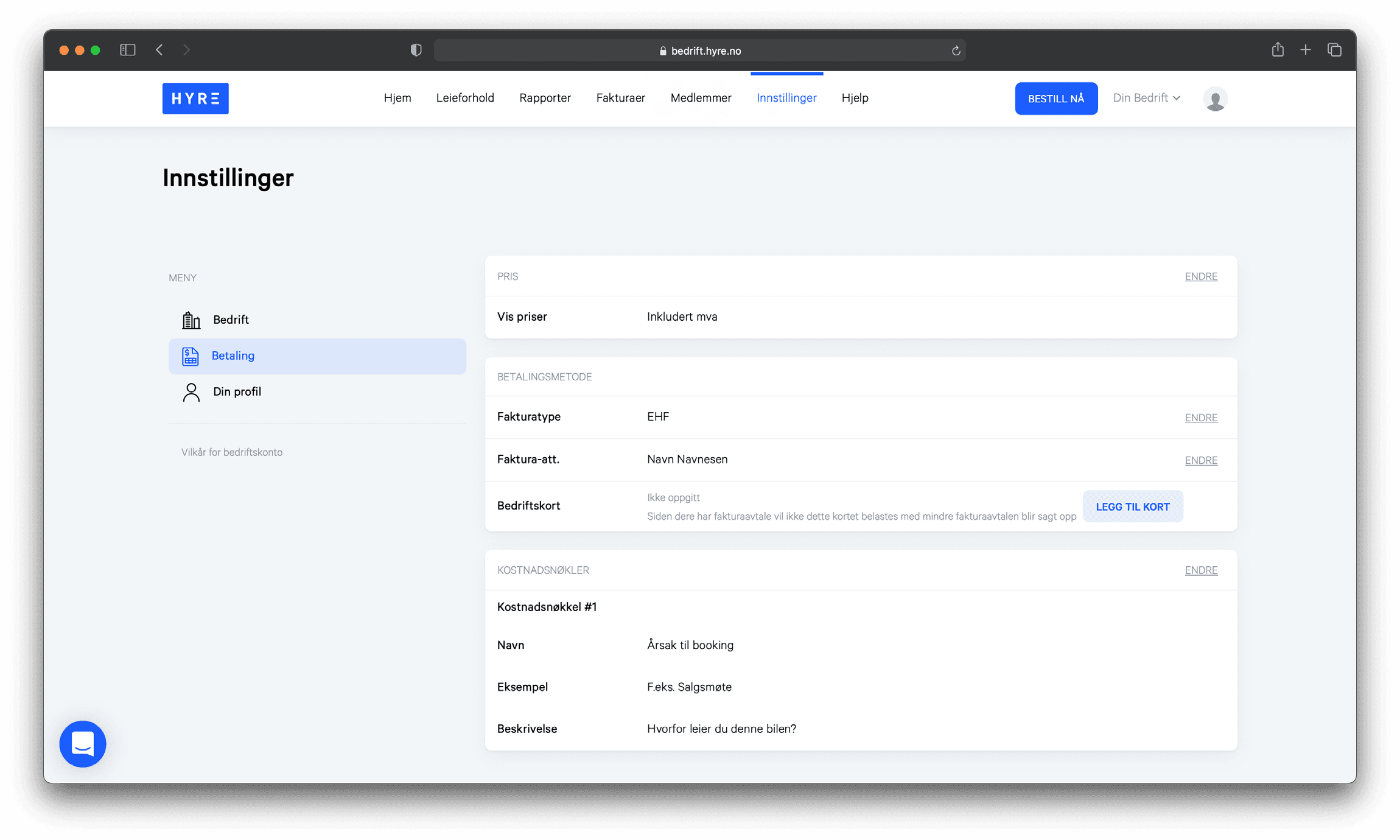Go forward in browser history
This screenshot has width=1400, height=840.
[x=186, y=50]
